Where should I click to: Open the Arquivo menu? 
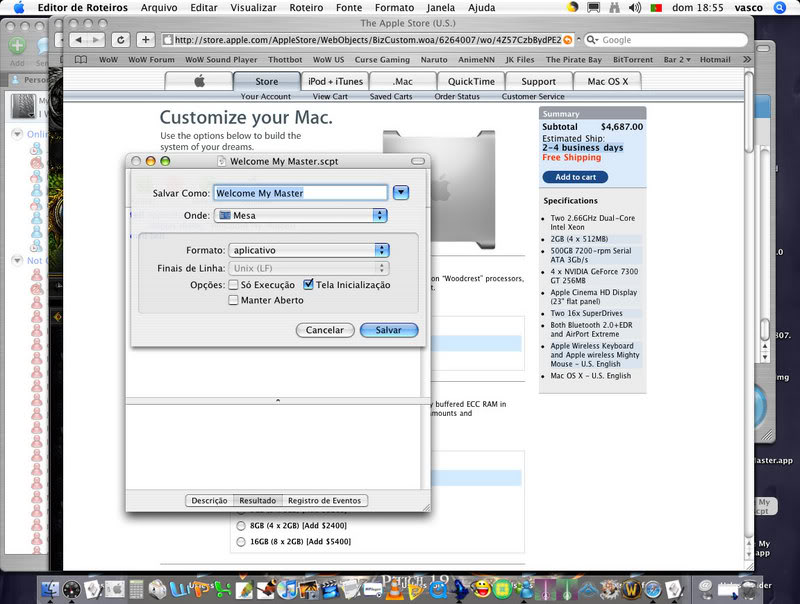pos(159,8)
